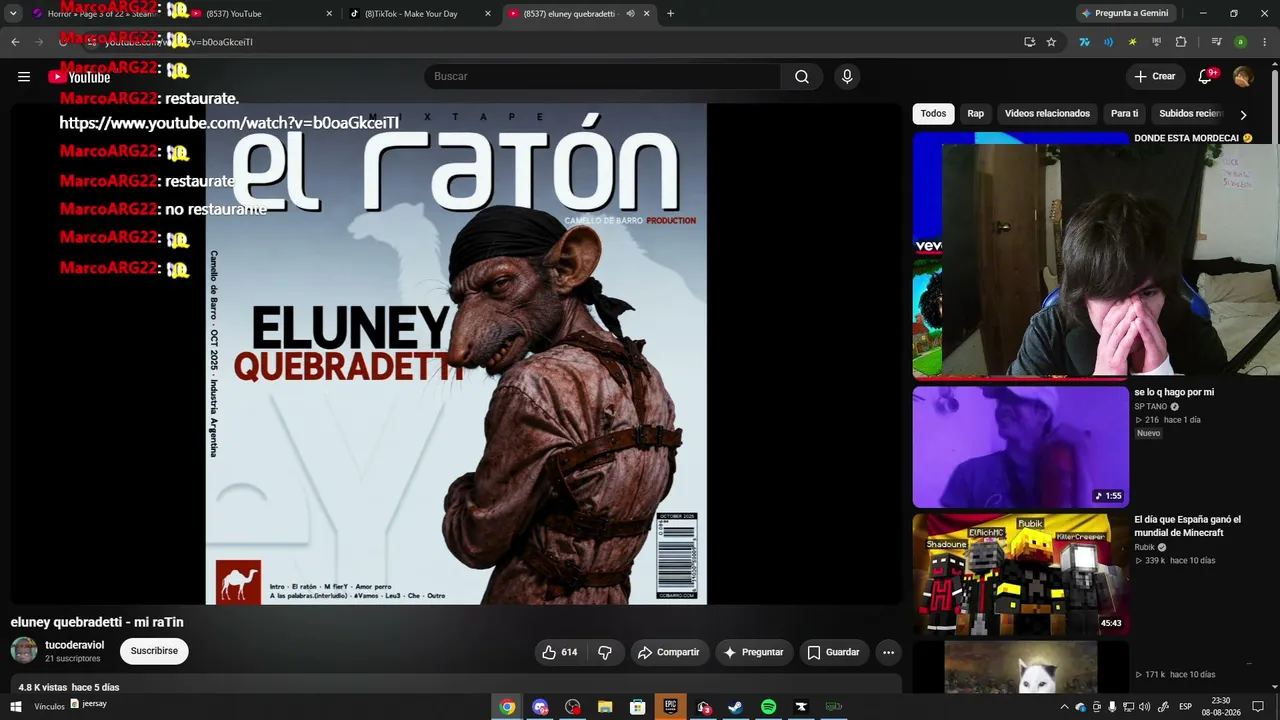Click the YouTube search magnifier button
Screen dimensions: 1280x720
[802, 77]
